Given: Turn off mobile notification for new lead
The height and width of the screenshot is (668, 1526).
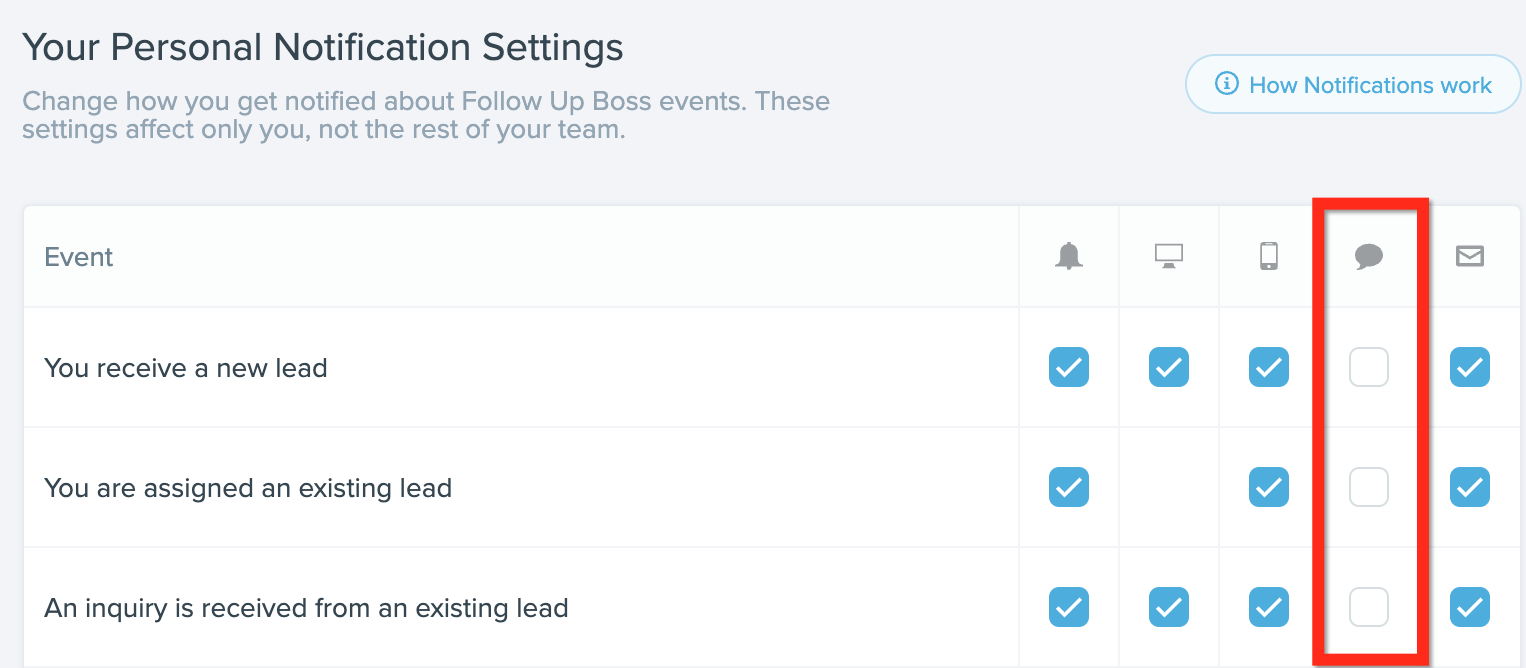Looking at the screenshot, I should [x=1269, y=367].
